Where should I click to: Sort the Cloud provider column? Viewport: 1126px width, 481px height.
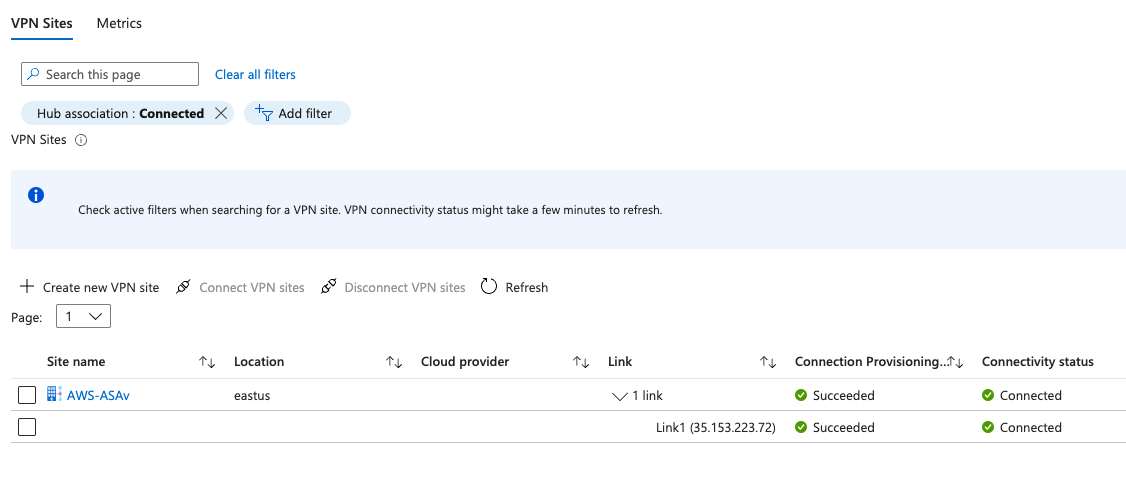point(581,363)
